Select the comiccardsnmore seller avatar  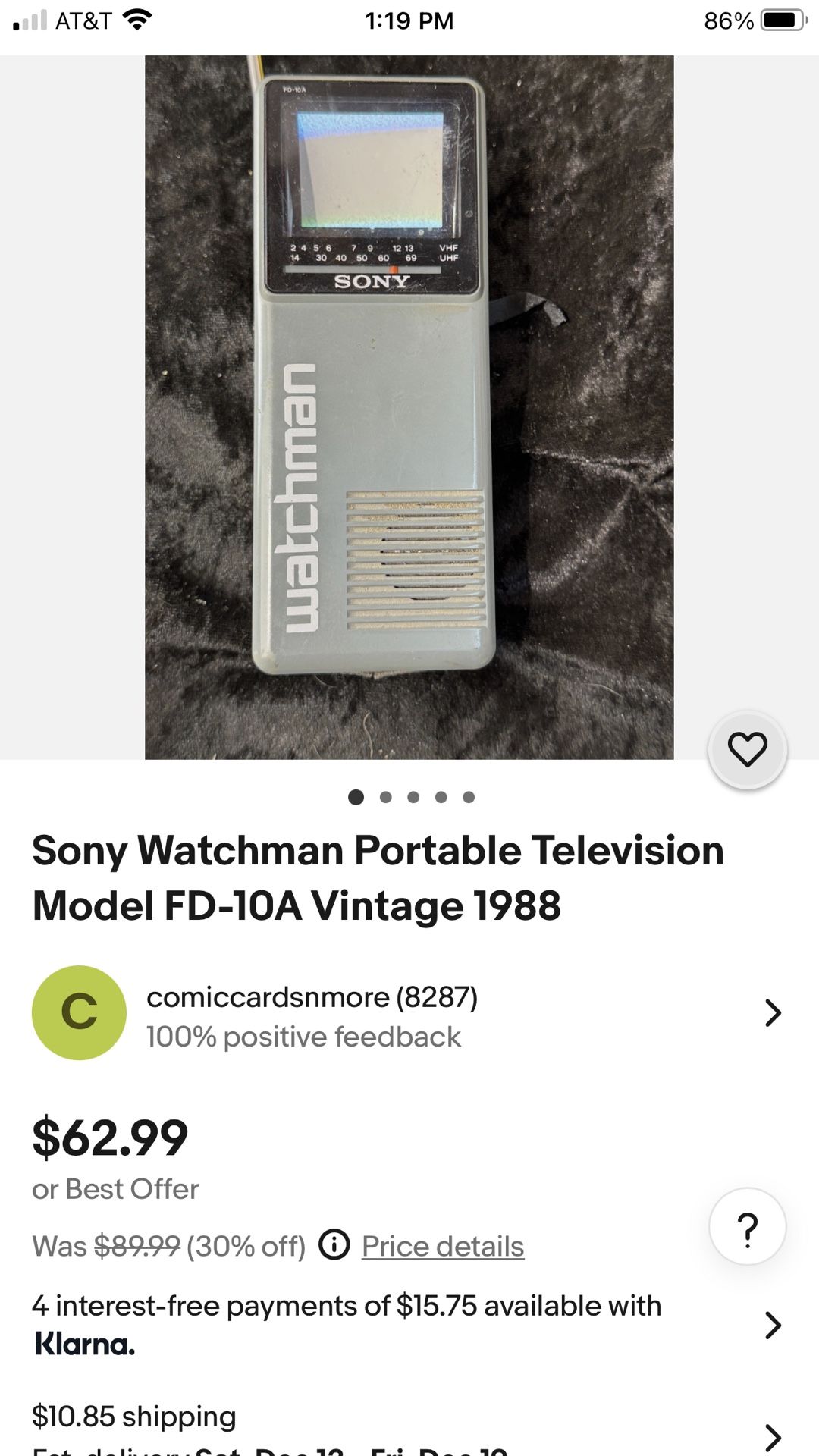tap(80, 1012)
